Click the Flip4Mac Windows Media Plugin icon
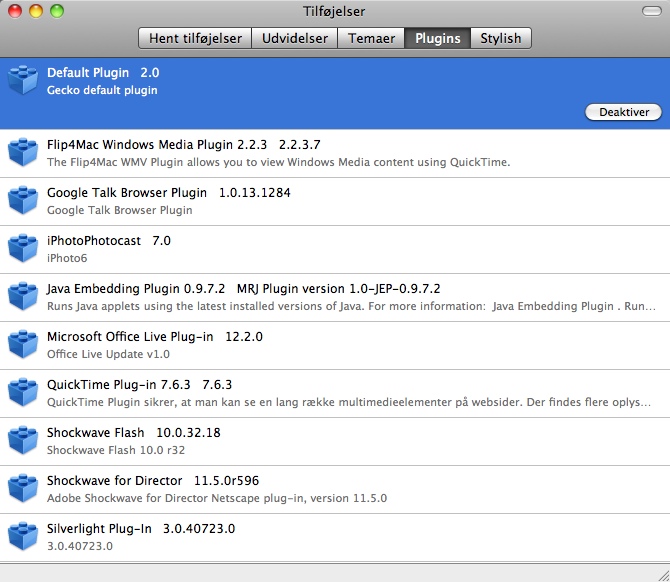This screenshot has height=582, width=670. pos(23,152)
